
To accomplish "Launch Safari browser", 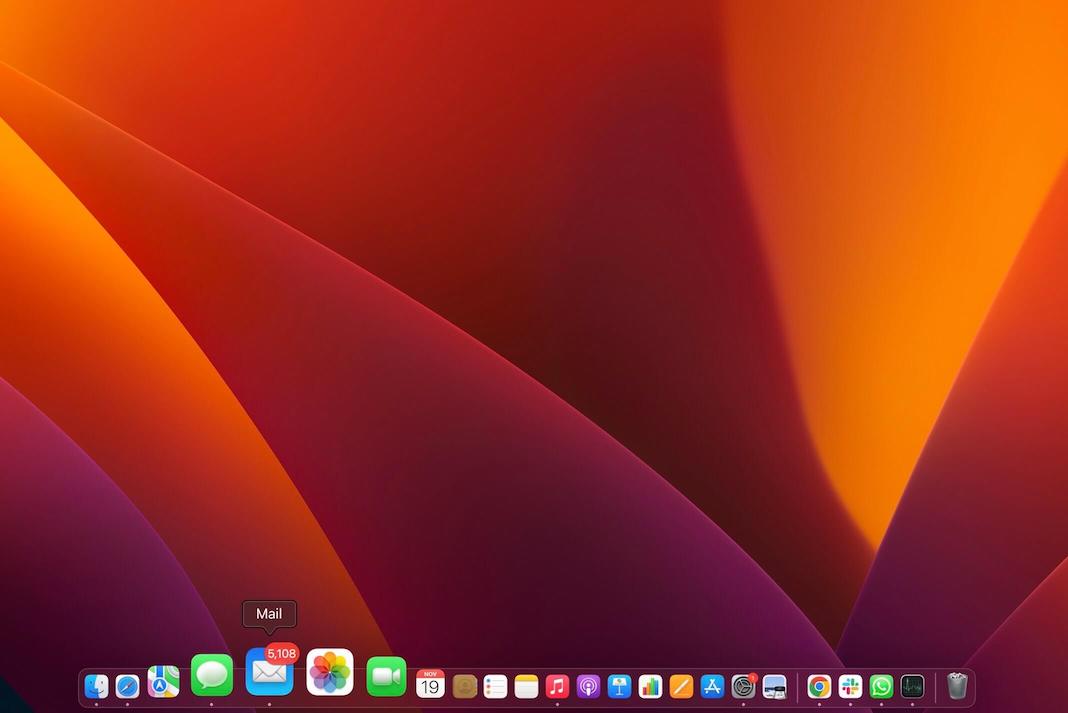I will click(127, 686).
